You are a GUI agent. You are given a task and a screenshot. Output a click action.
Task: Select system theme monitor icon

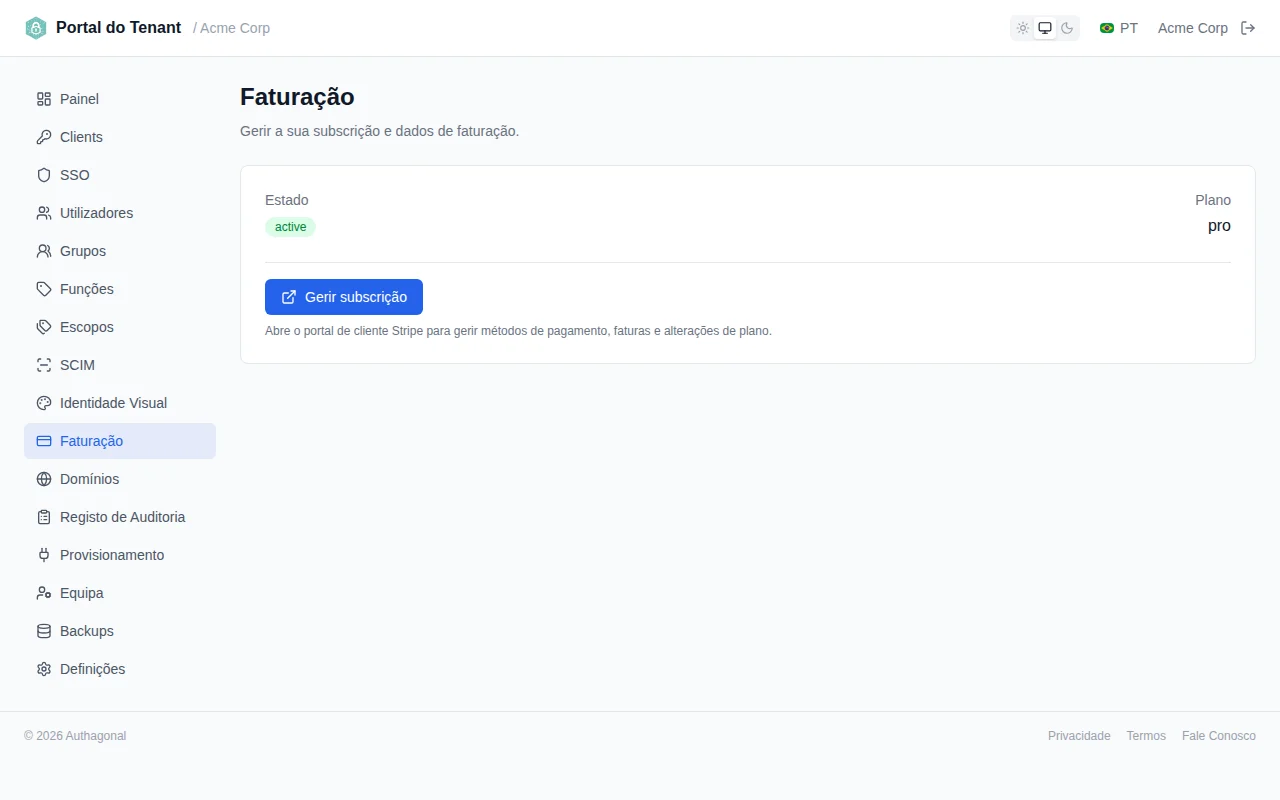coord(1045,28)
